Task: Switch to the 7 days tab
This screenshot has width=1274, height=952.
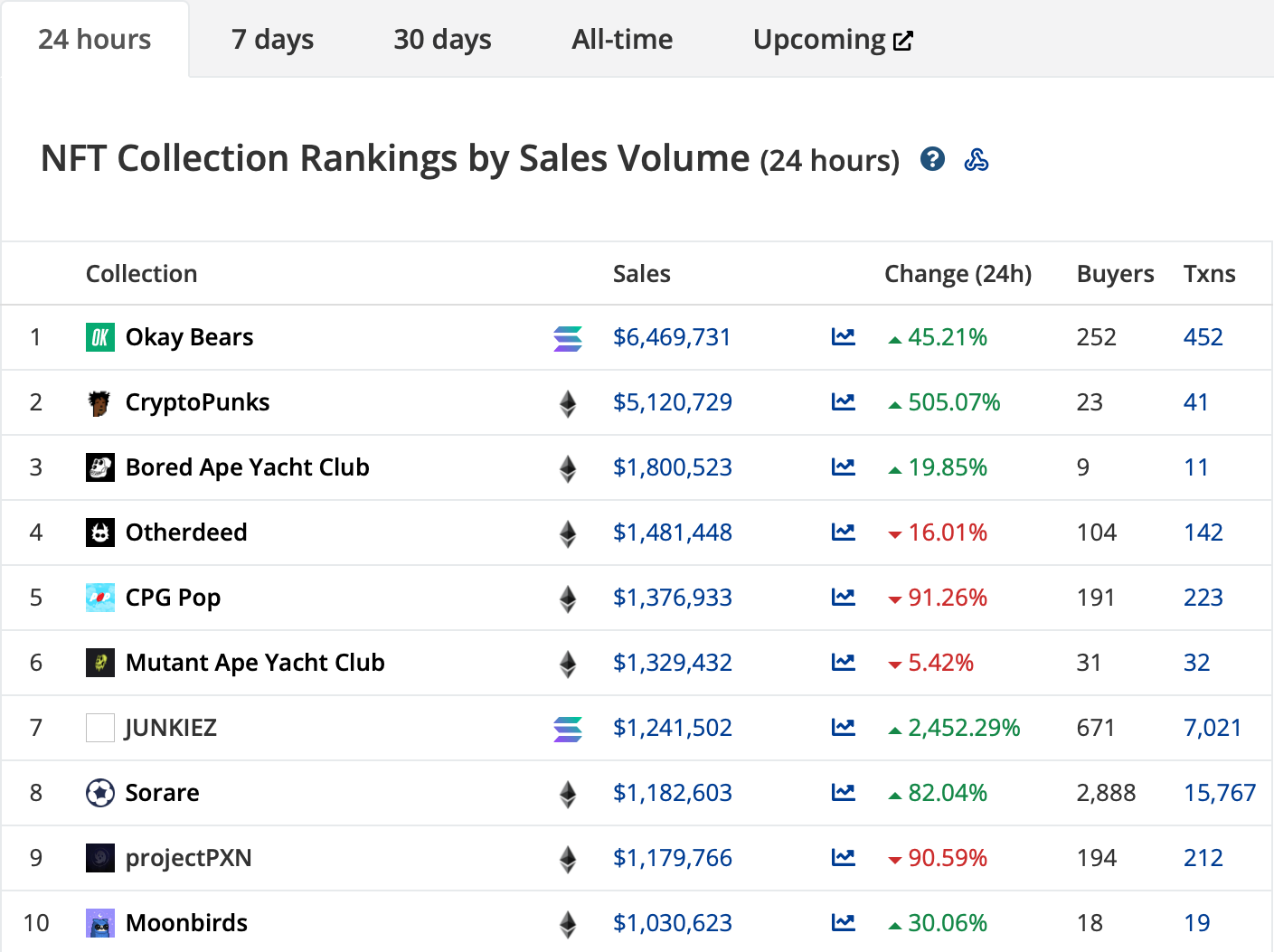Action: click(x=273, y=40)
